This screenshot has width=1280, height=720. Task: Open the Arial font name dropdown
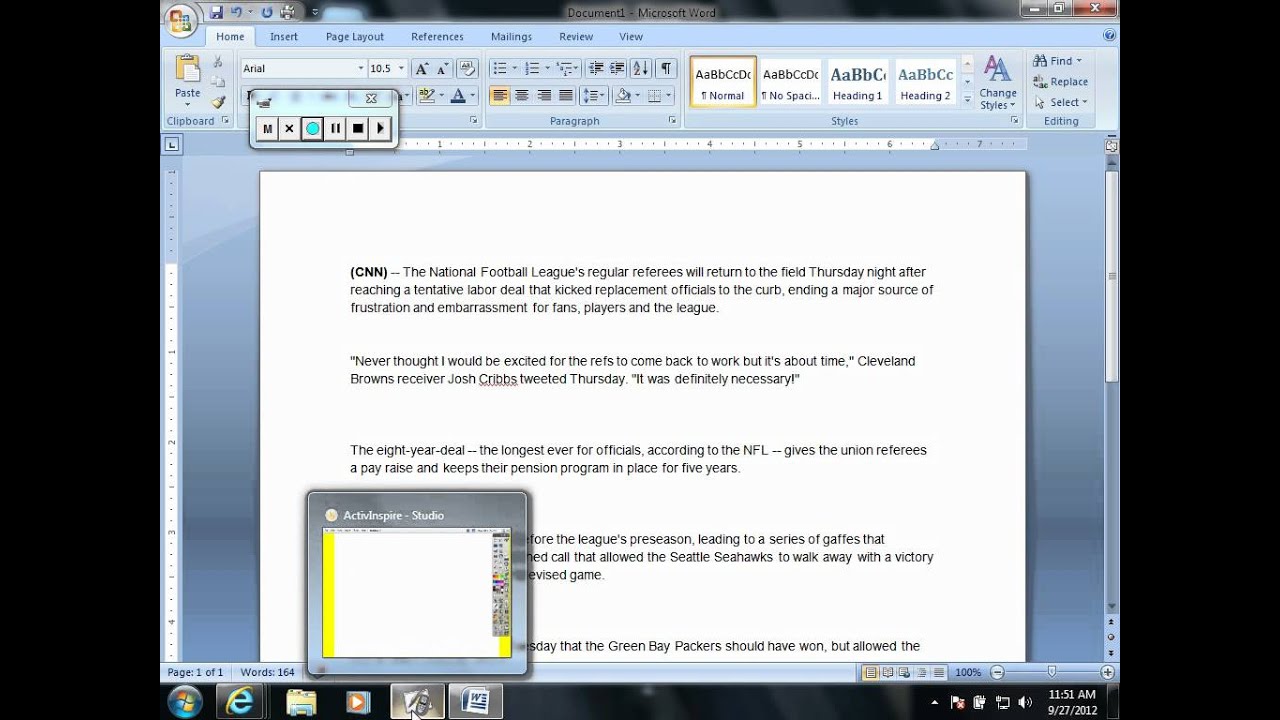click(x=361, y=69)
